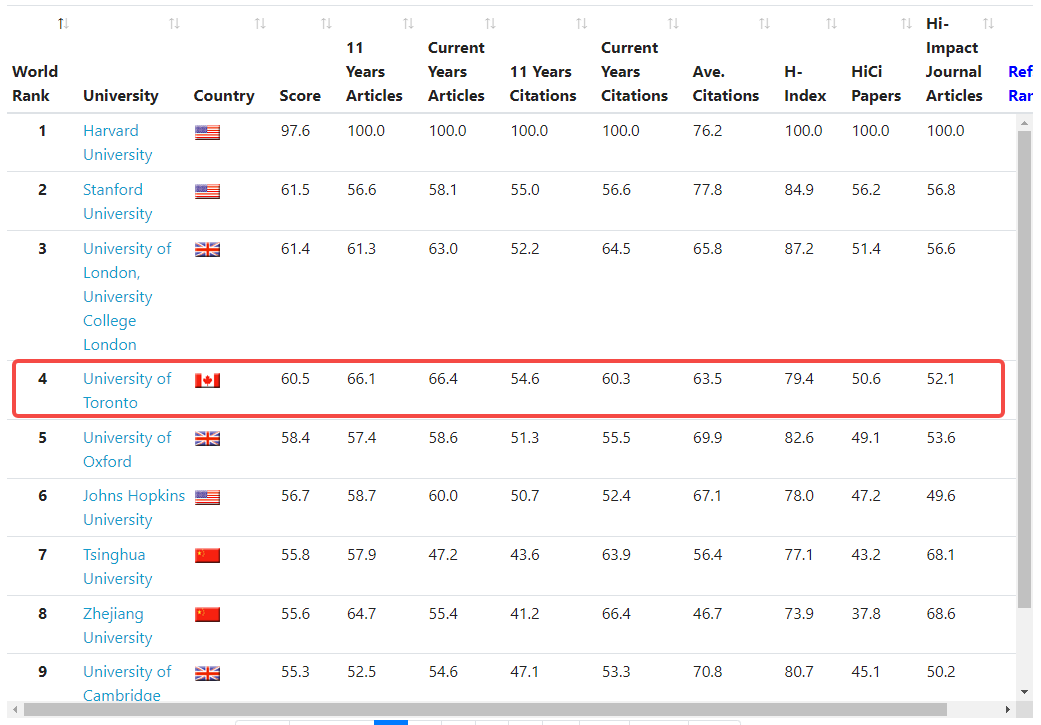The height and width of the screenshot is (725, 1041).
Task: Select Johns Hopkins' score value 56.7
Action: coord(295,496)
